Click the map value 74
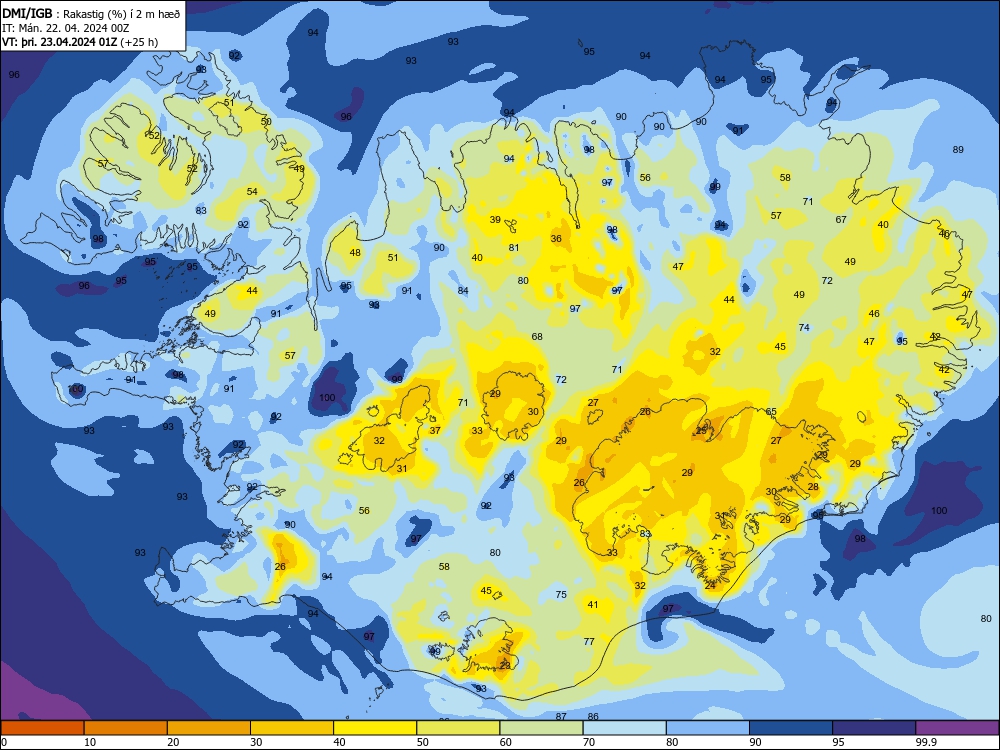The height and width of the screenshot is (750, 1000). 804,328
